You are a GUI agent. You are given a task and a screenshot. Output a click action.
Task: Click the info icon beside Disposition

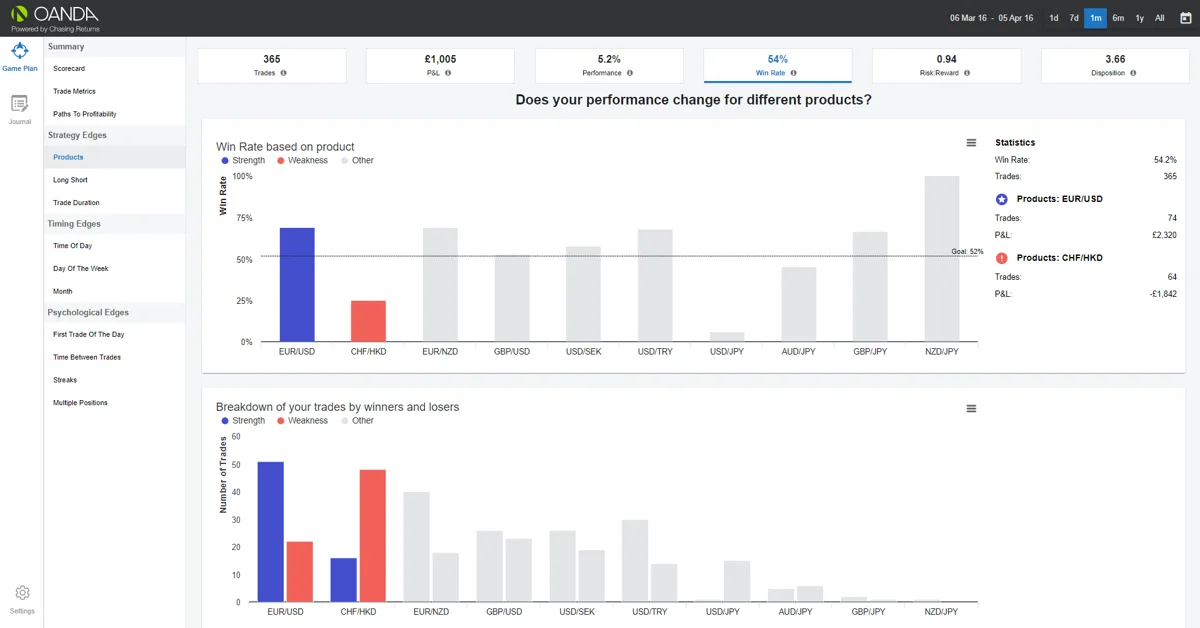pyautogui.click(x=1133, y=73)
